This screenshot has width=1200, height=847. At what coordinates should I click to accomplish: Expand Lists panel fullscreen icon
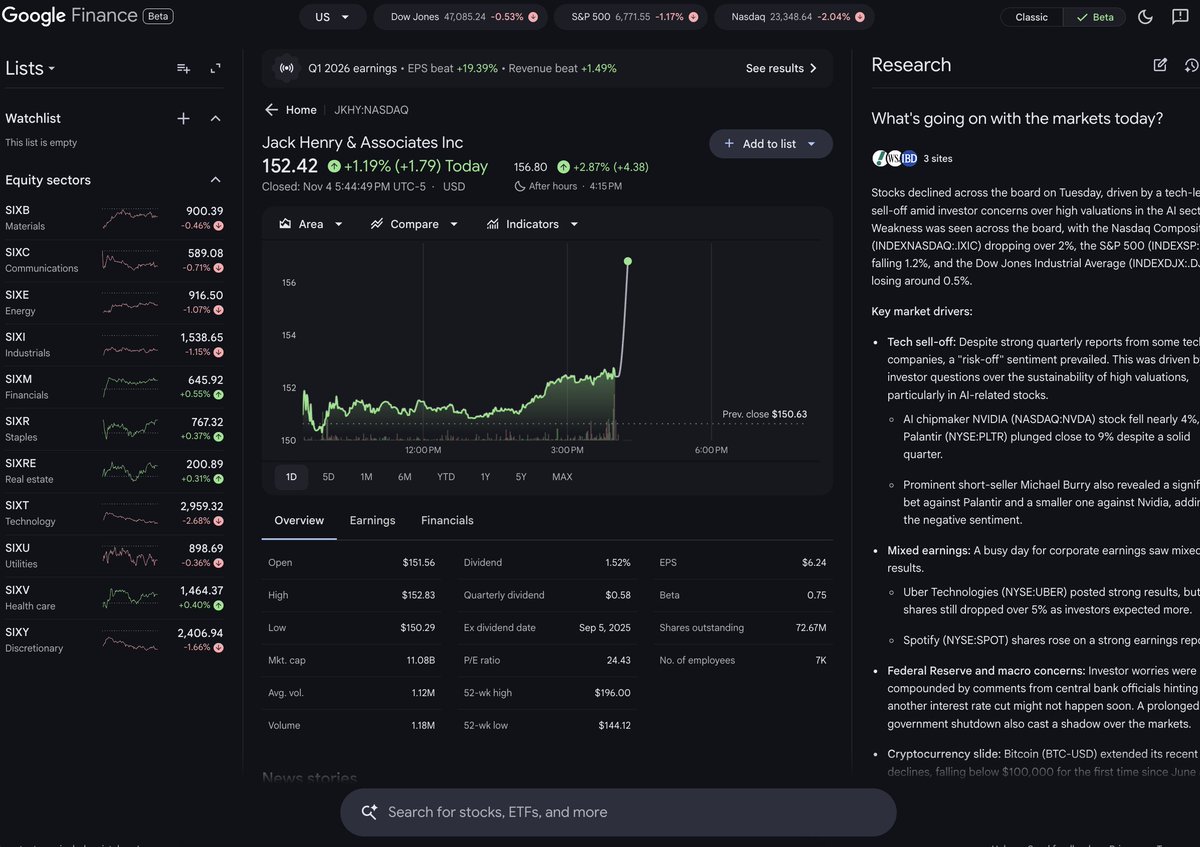pos(215,68)
